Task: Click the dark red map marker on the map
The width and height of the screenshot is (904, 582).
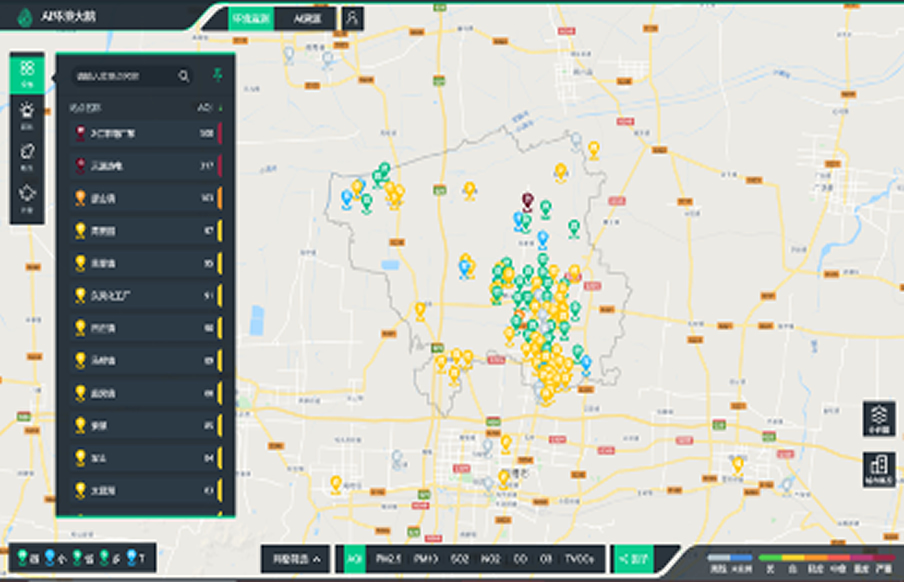Action: point(527,201)
